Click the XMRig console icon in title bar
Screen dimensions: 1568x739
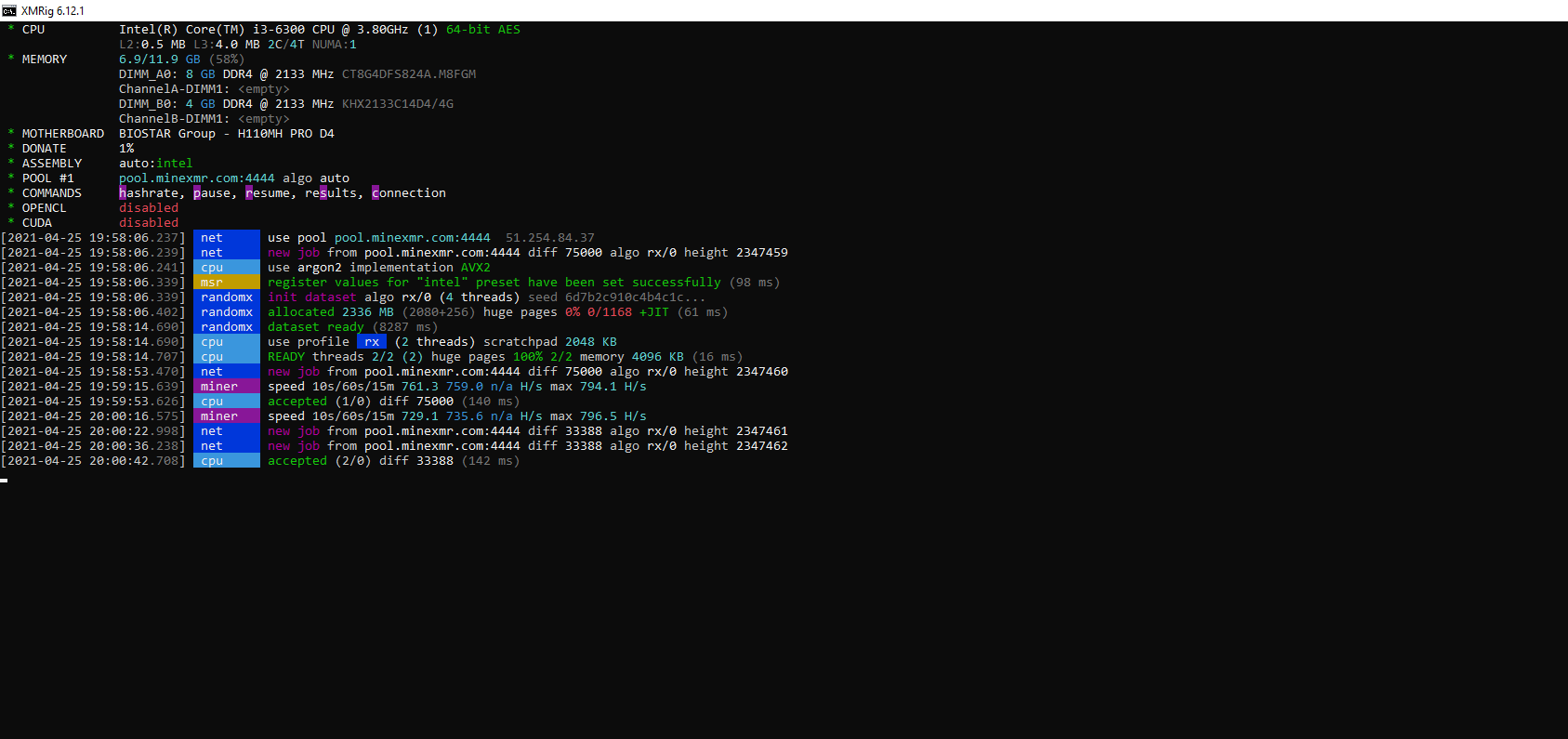(9, 10)
